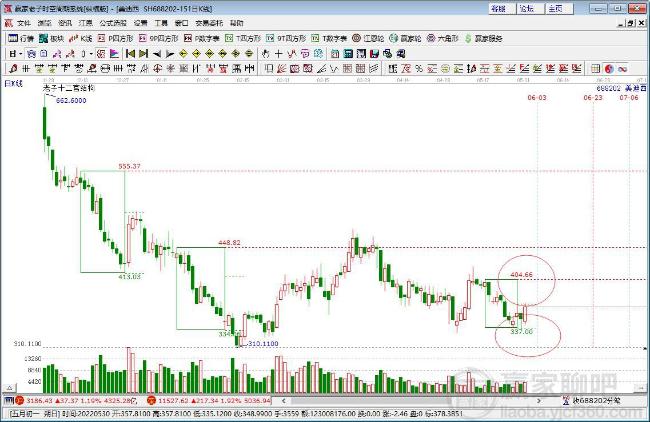
Task: Click the last yellow diamond icon in the row
Action: (249, 53)
